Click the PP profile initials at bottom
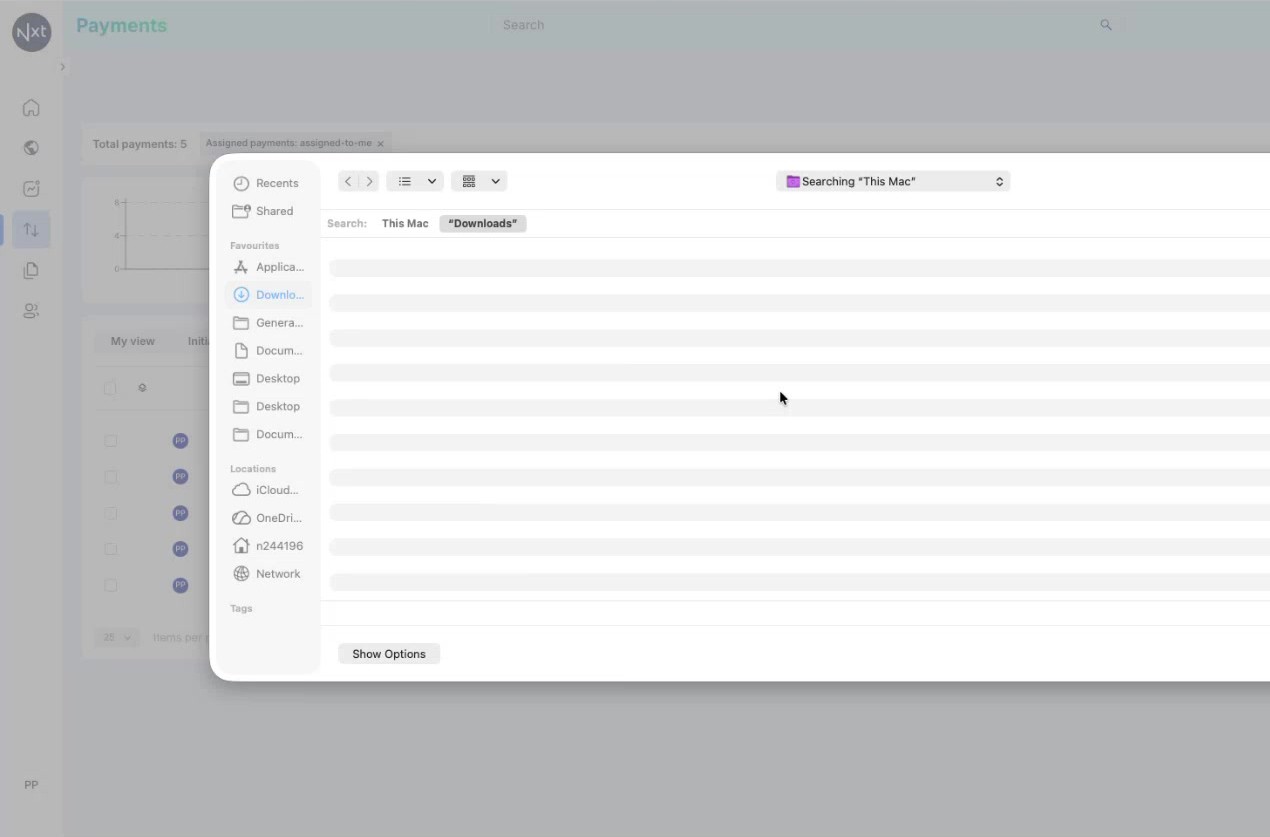 click(x=31, y=785)
